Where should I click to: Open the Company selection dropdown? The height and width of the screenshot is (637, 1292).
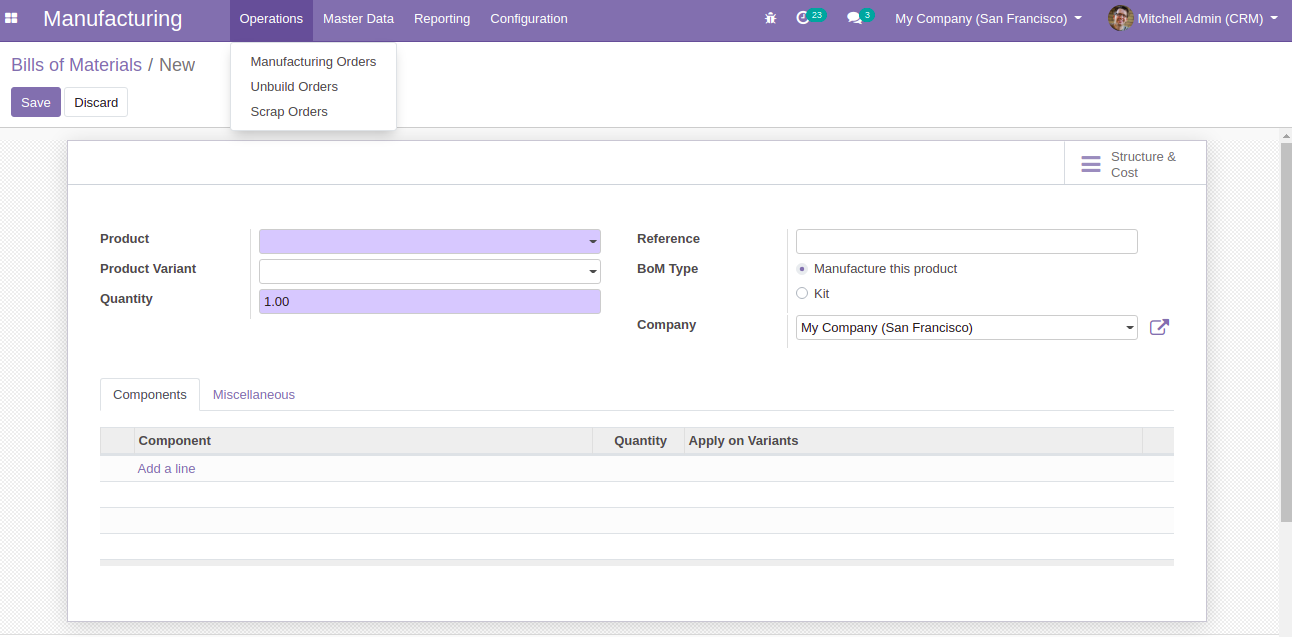tap(966, 328)
